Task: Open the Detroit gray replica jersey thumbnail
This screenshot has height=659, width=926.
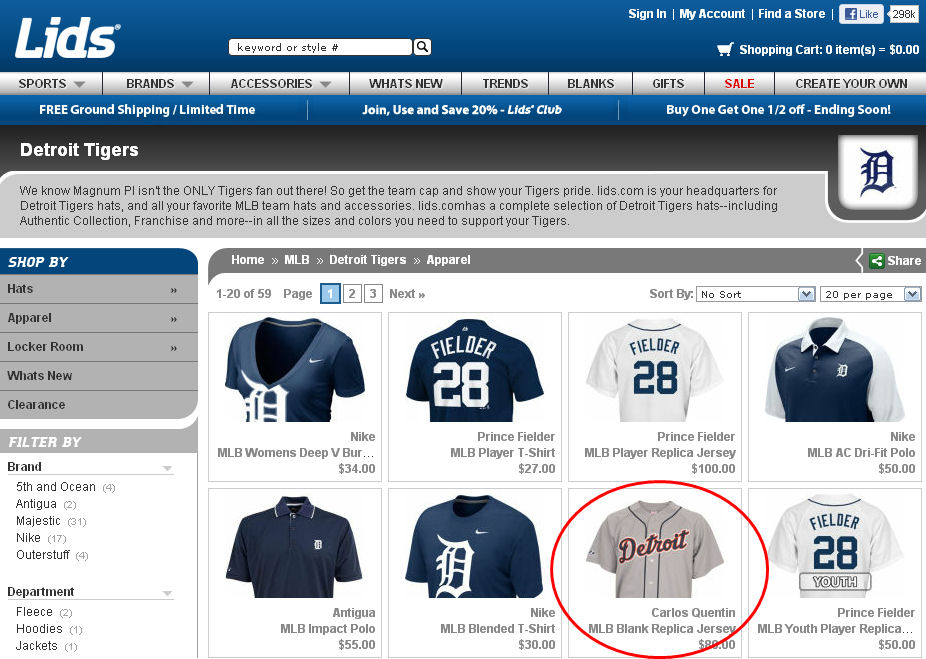Action: 654,547
